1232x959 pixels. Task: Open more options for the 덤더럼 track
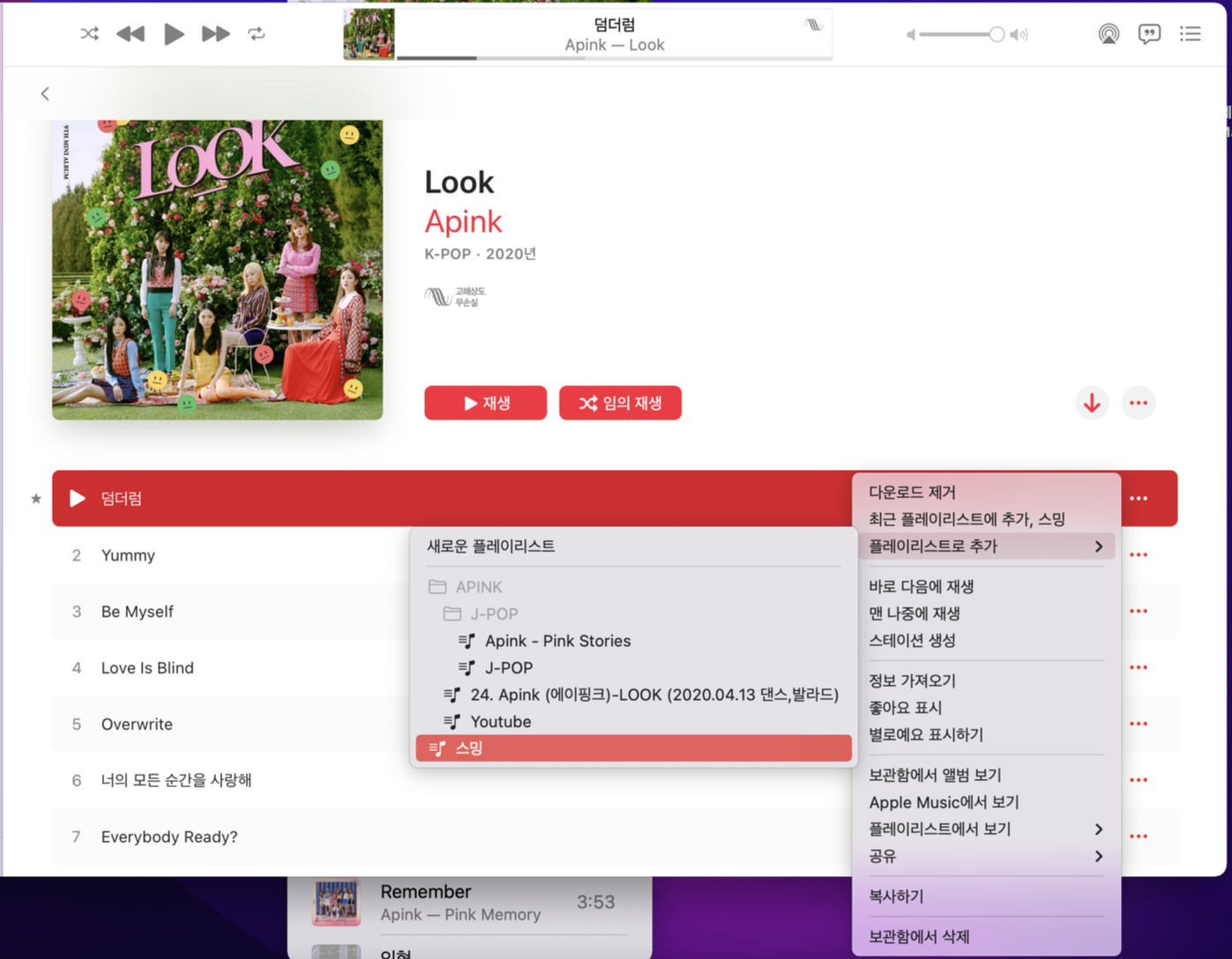coord(1139,498)
